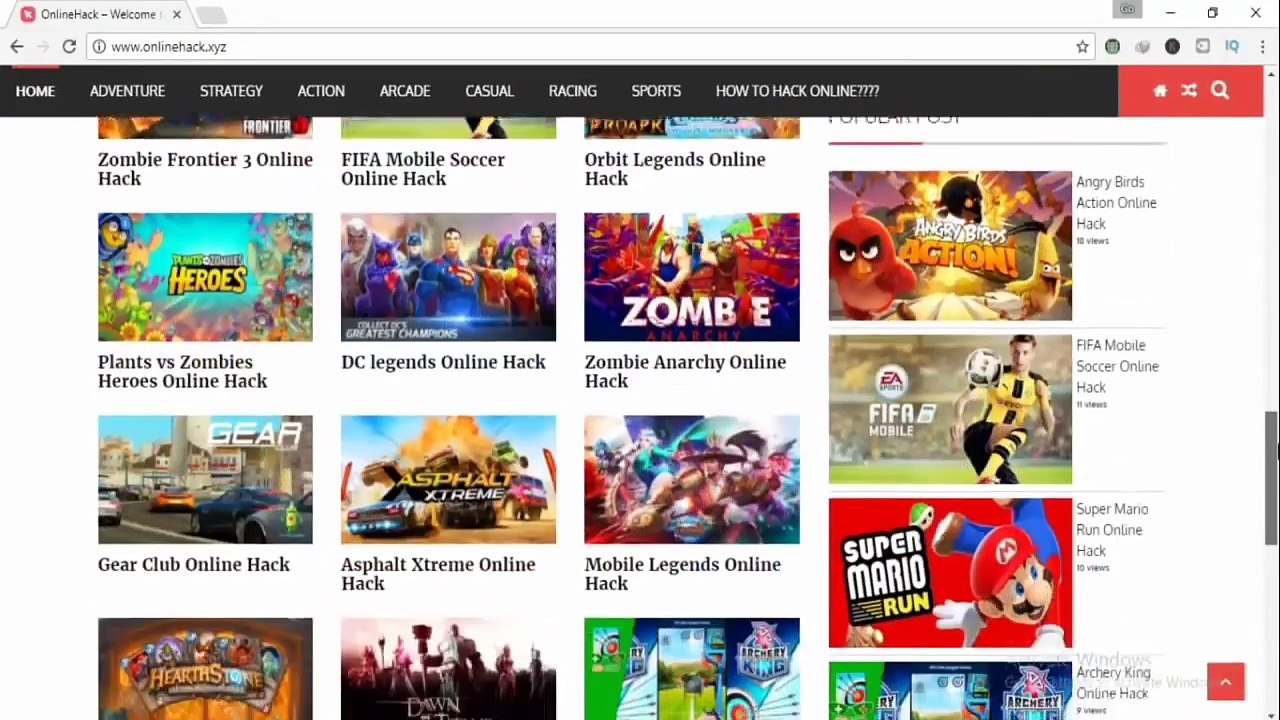Click the Zombie Anarchy thumbnail image
1280x720 pixels.
pos(692,277)
